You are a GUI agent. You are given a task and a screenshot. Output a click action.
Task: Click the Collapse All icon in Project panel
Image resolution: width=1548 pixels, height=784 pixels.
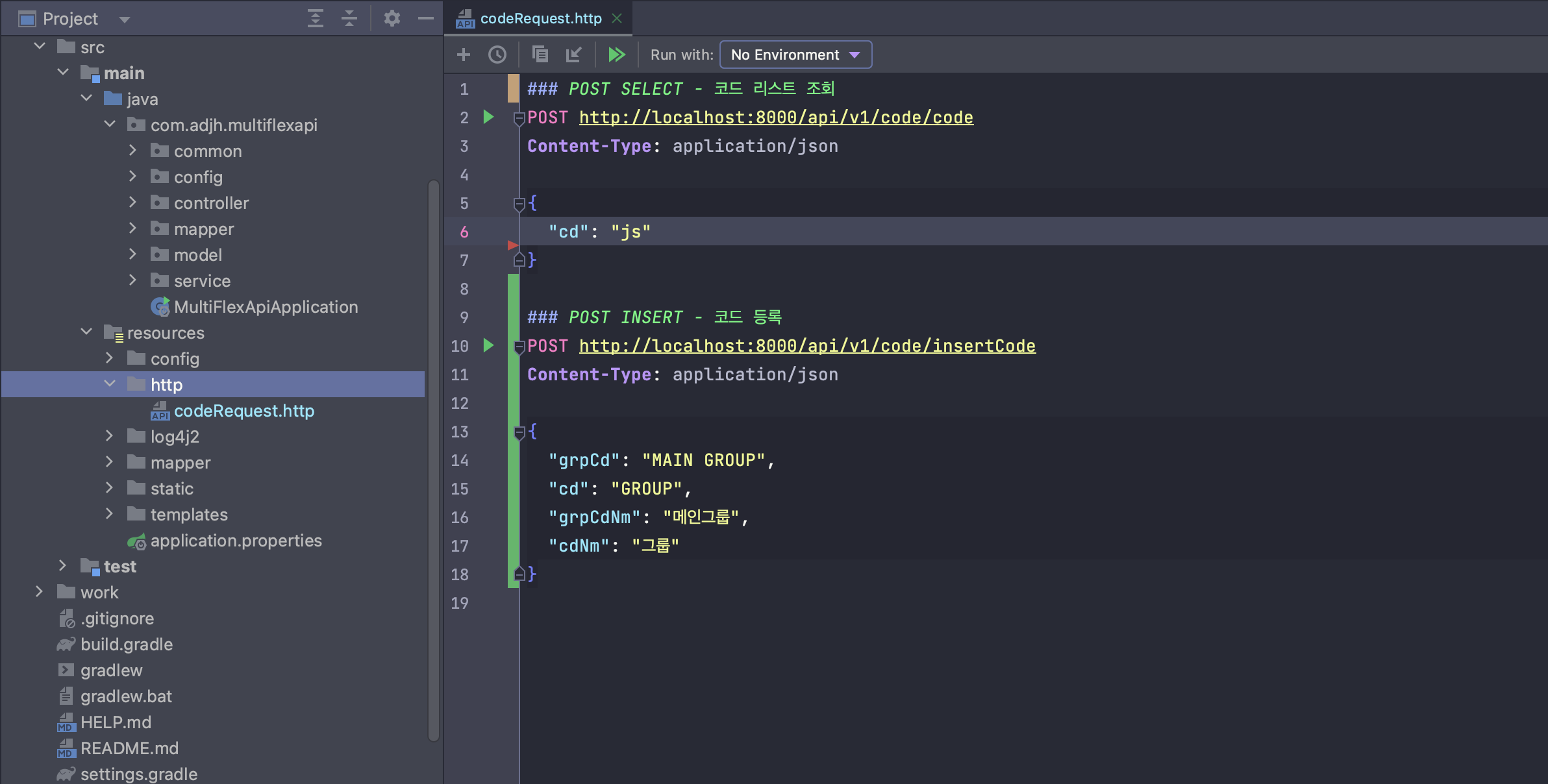(x=349, y=18)
